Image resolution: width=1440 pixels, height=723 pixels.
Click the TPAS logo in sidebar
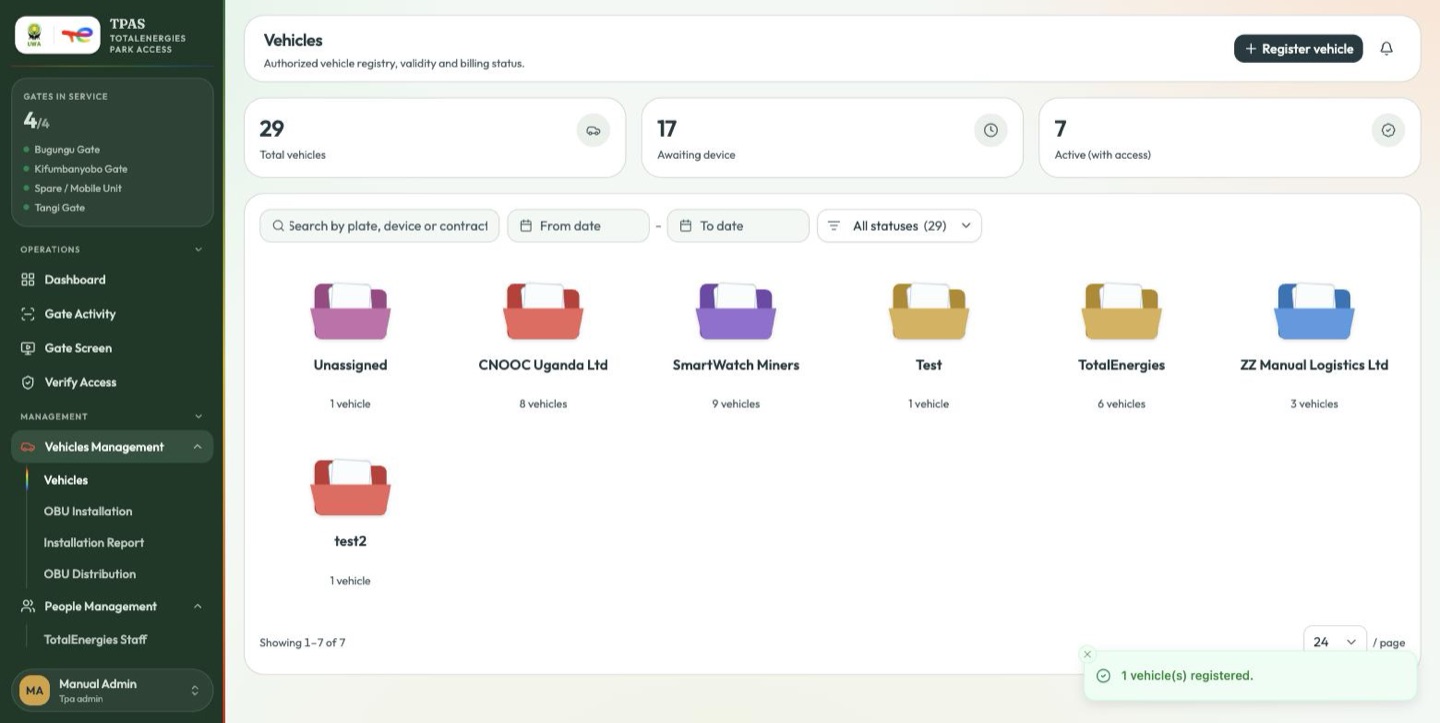click(x=58, y=35)
